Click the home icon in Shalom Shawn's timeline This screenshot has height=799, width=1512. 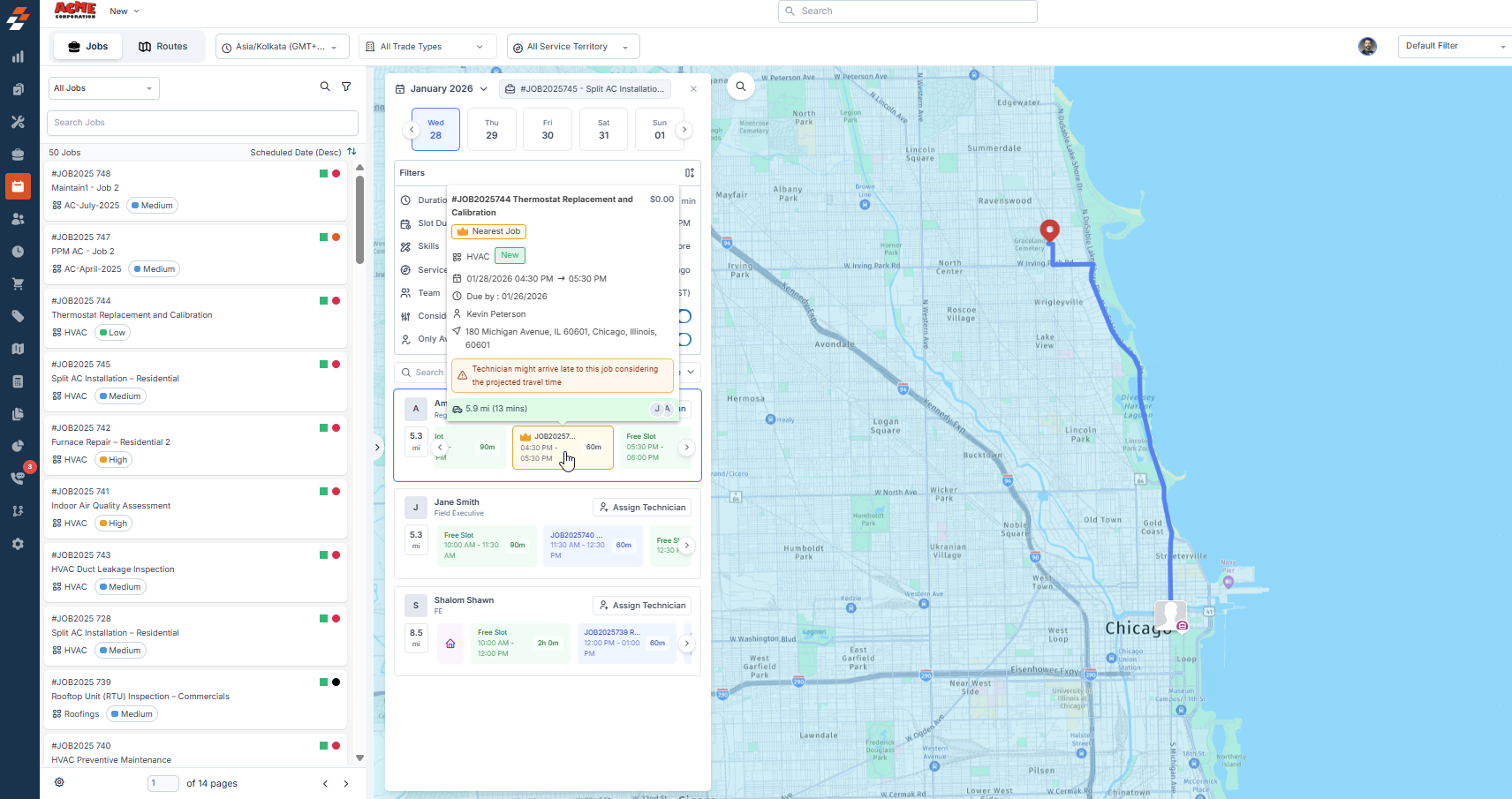(x=450, y=644)
